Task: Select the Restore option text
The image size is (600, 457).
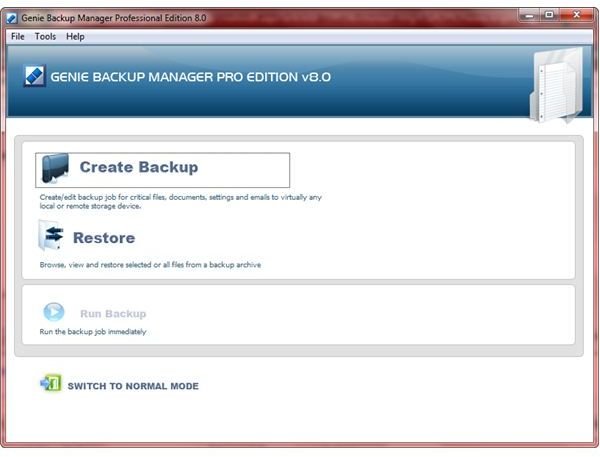Action: 104,238
